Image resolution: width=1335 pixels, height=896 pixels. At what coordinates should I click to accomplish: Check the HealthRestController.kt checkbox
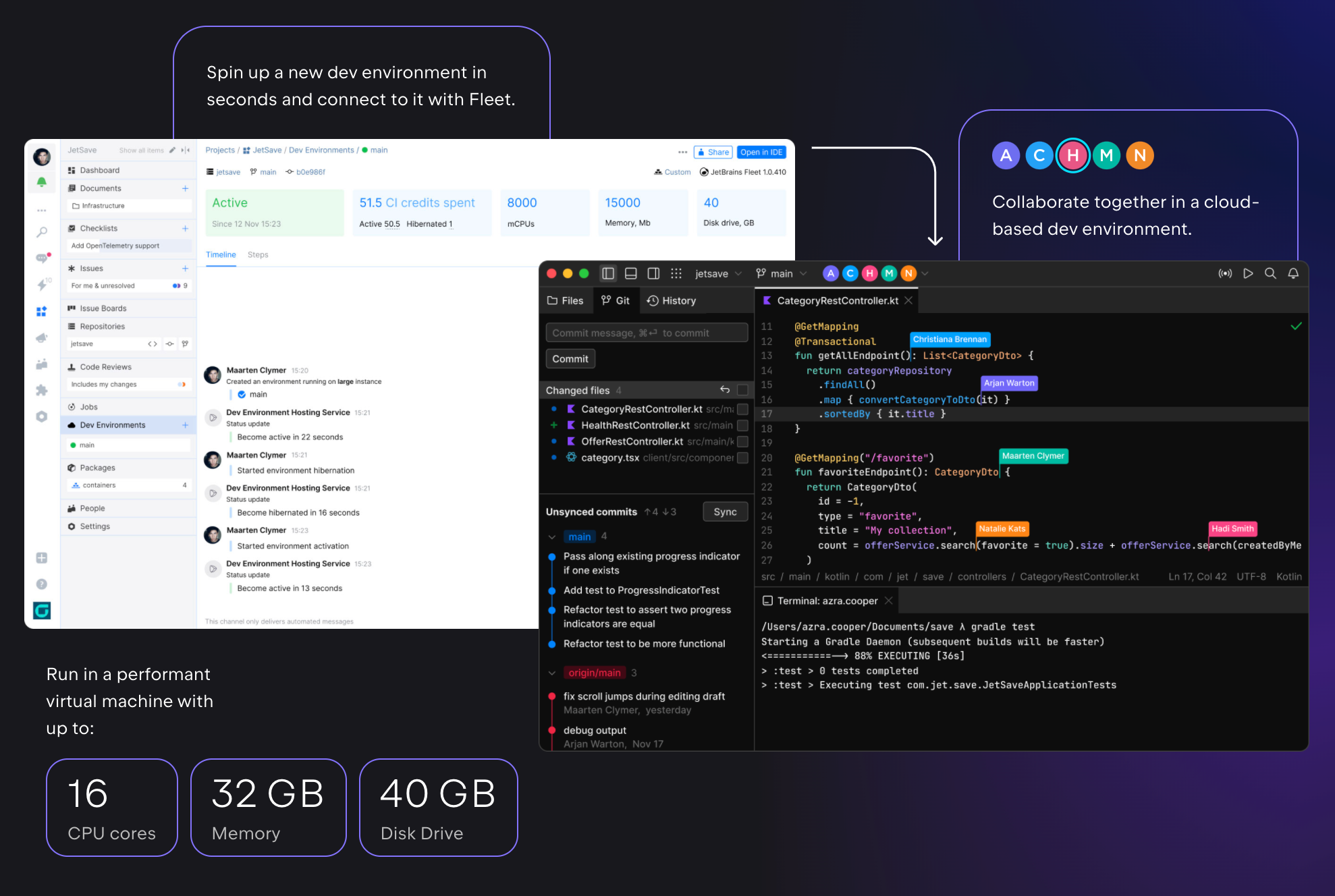tap(743, 425)
